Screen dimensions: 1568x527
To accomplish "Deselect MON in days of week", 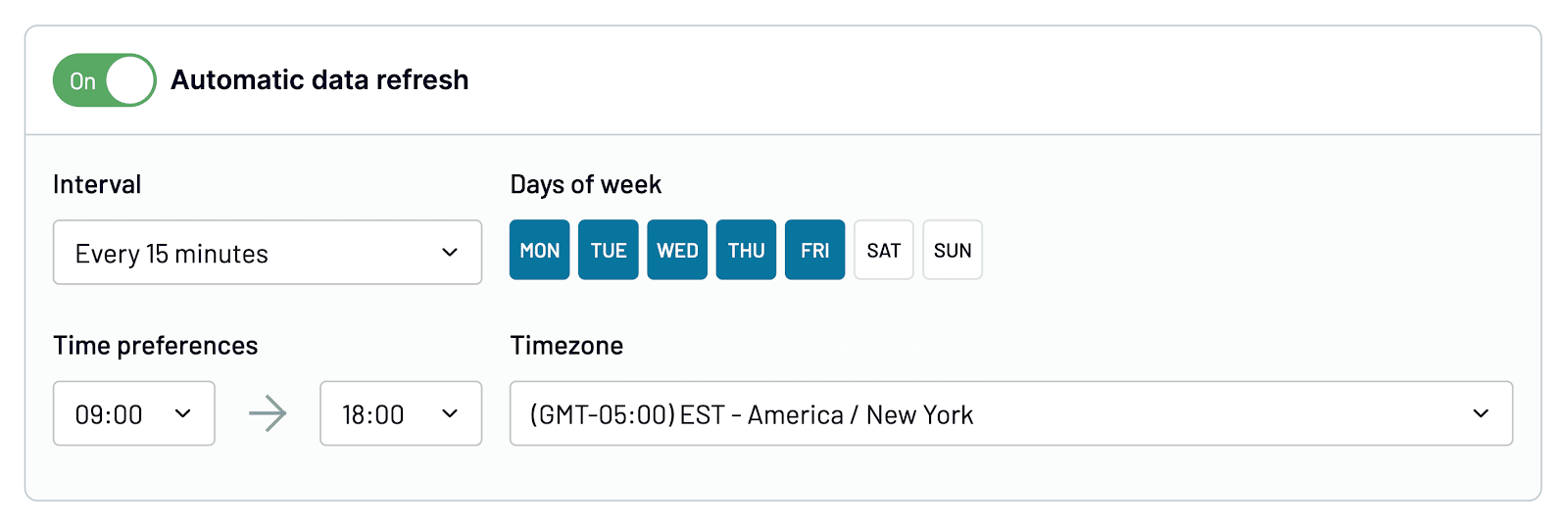I will pyautogui.click(x=539, y=251).
